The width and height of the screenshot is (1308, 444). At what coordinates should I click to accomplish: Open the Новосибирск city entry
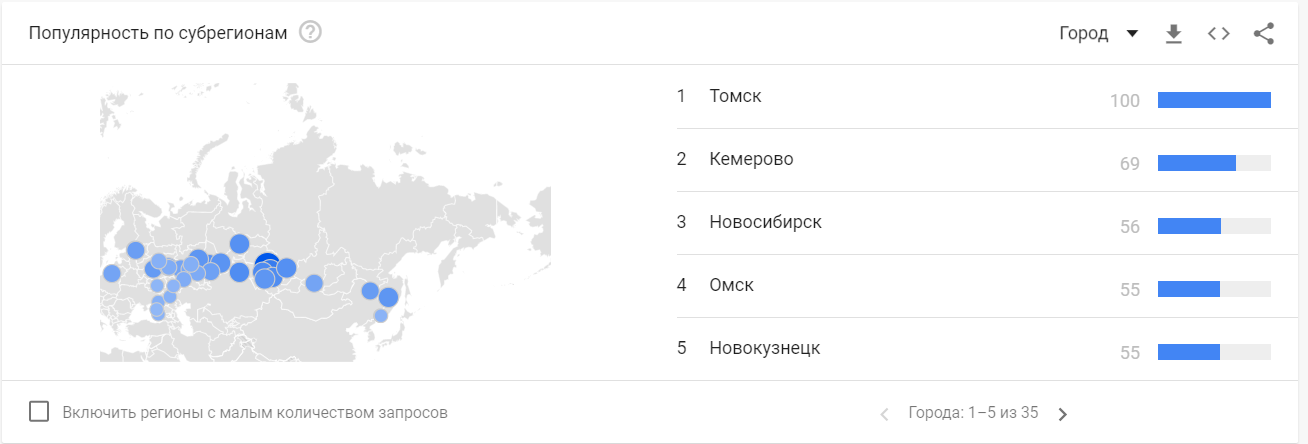765,222
